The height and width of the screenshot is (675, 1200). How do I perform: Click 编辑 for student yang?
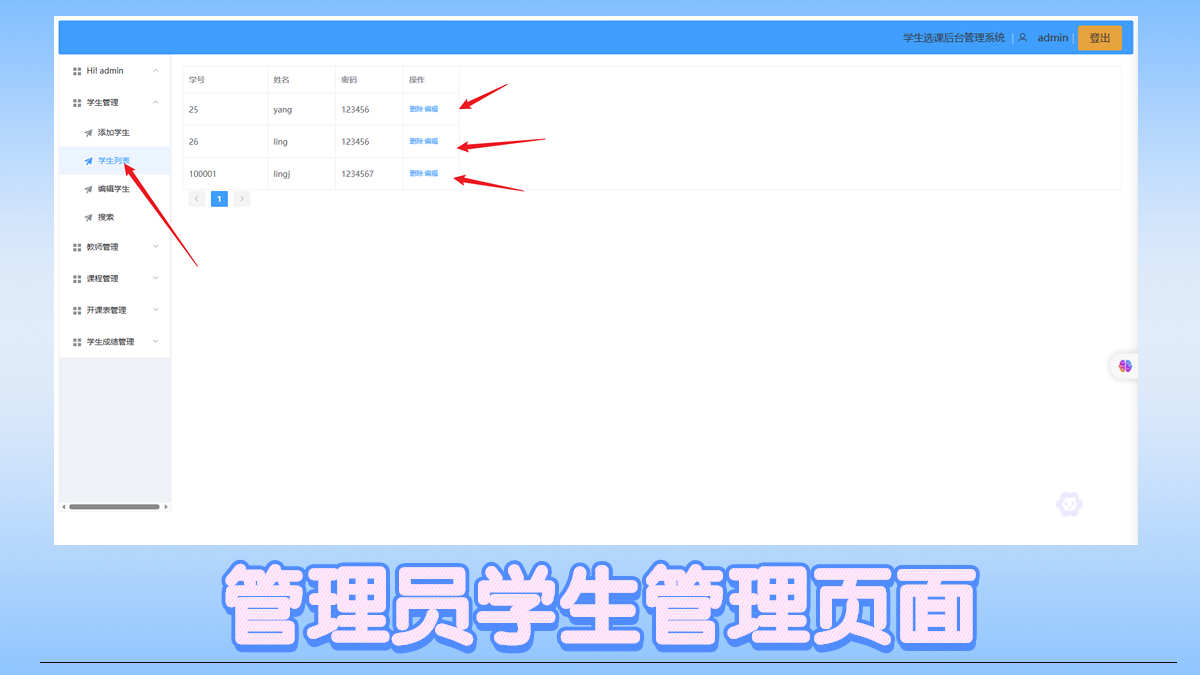click(x=431, y=109)
